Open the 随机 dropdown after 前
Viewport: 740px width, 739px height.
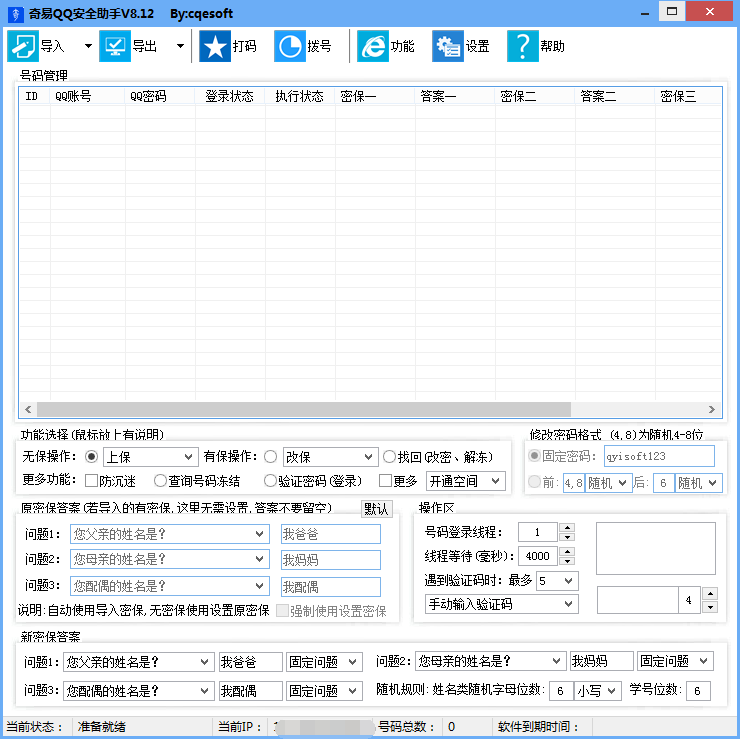click(x=608, y=483)
